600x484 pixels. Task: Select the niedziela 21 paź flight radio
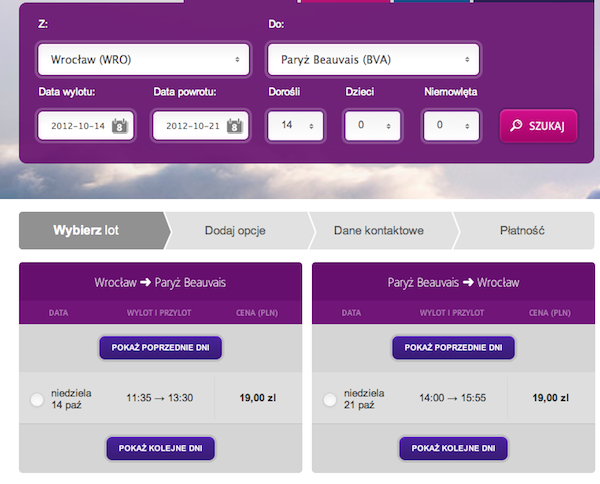click(x=330, y=400)
